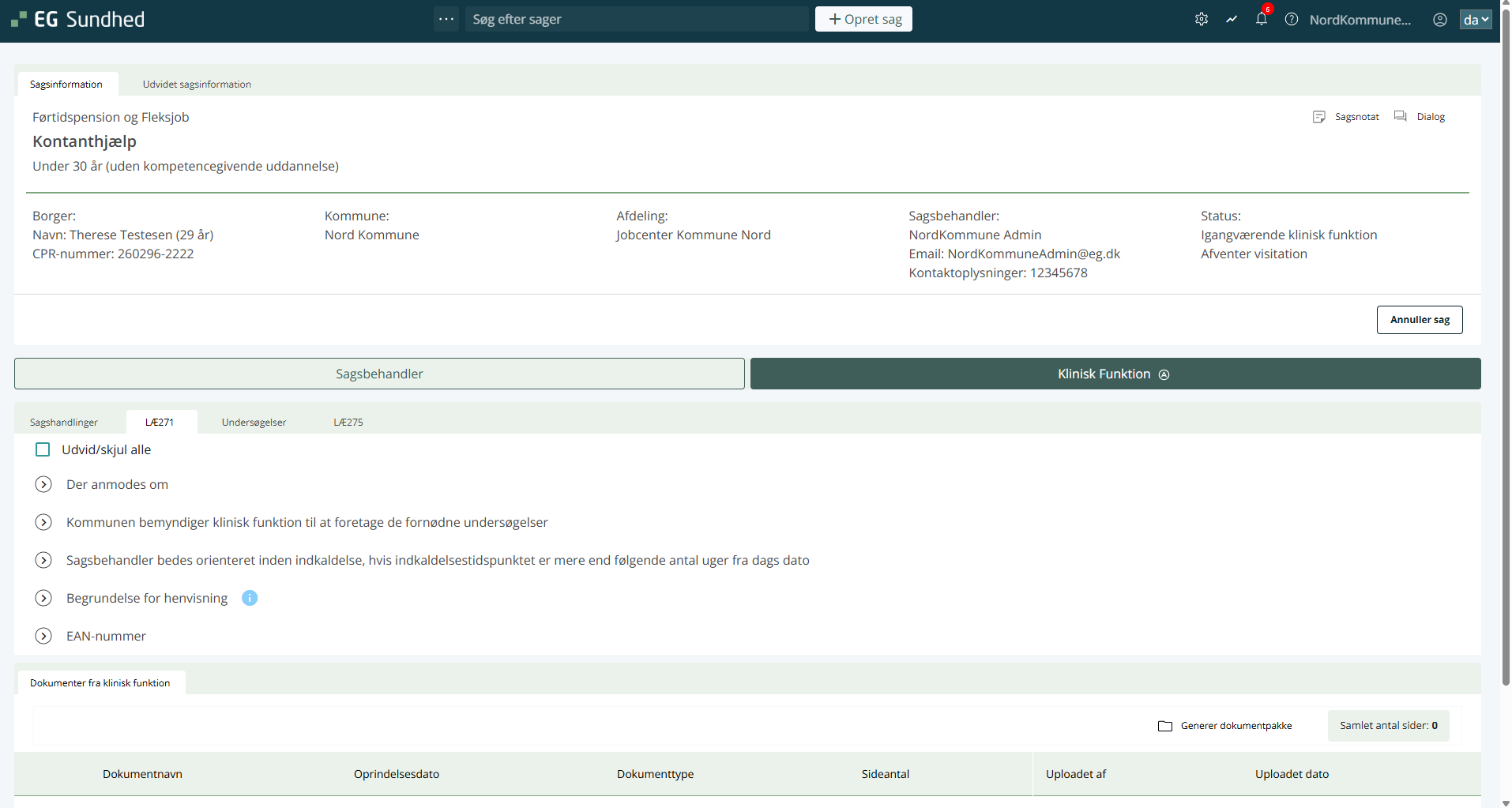The image size is (1512, 808).
Task: Click the Annuller sag button
Action: click(x=1419, y=320)
